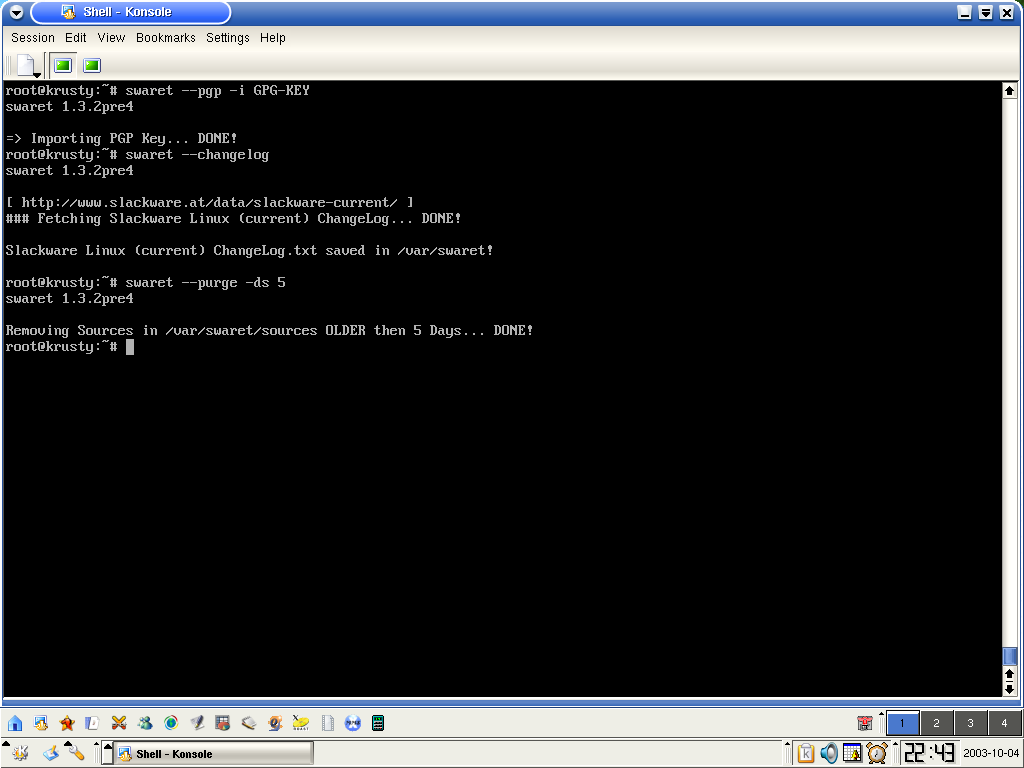The width and height of the screenshot is (1024, 768).
Task: Switch to the second shell session icon
Action: [x=92, y=65]
